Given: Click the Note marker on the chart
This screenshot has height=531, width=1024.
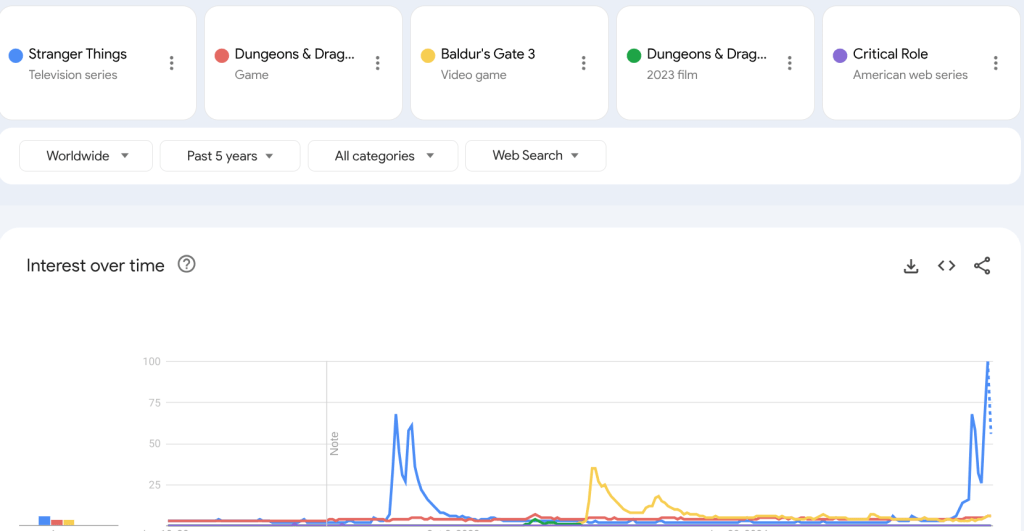Looking at the screenshot, I should point(334,443).
